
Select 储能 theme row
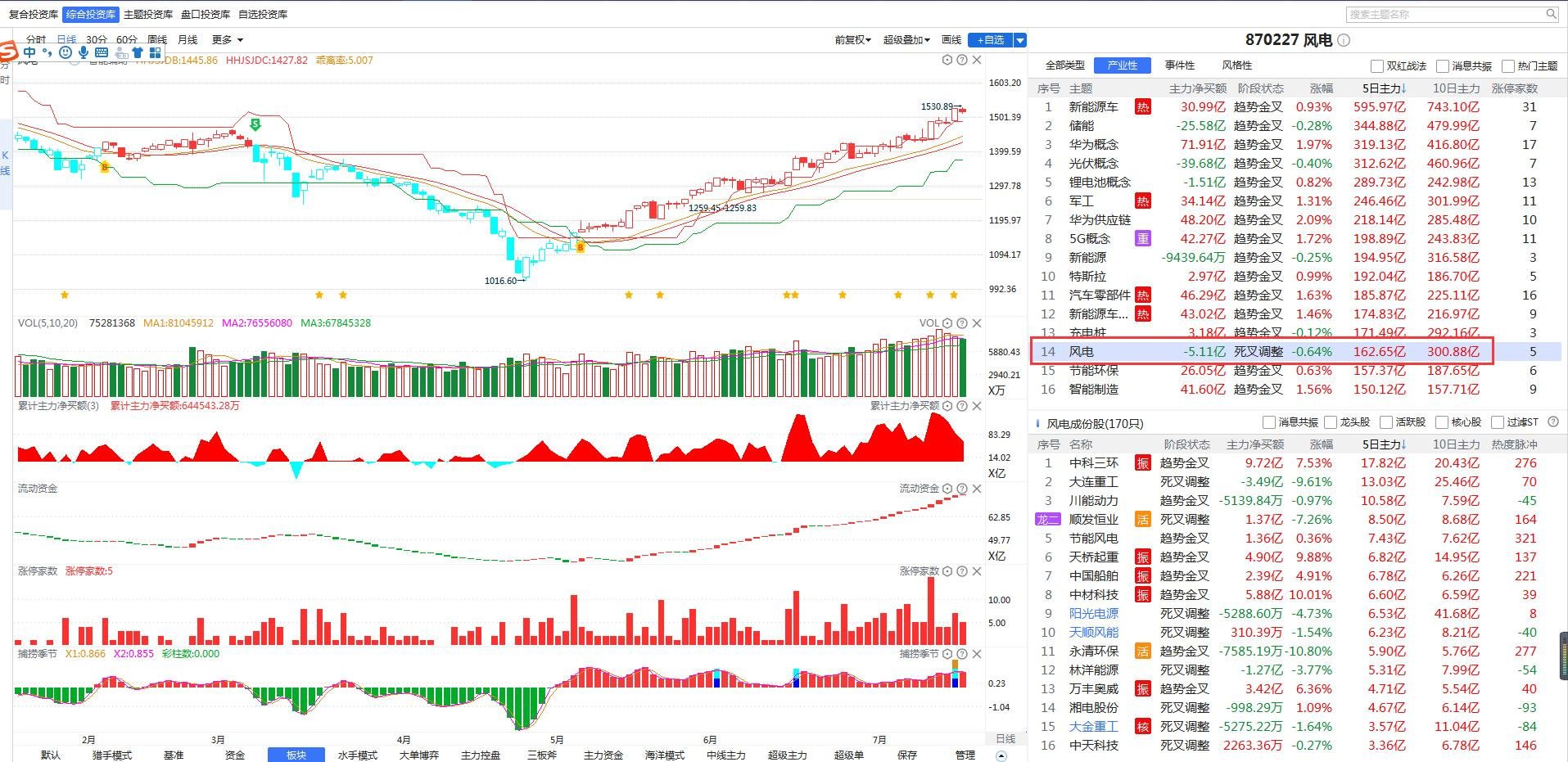1295,126
